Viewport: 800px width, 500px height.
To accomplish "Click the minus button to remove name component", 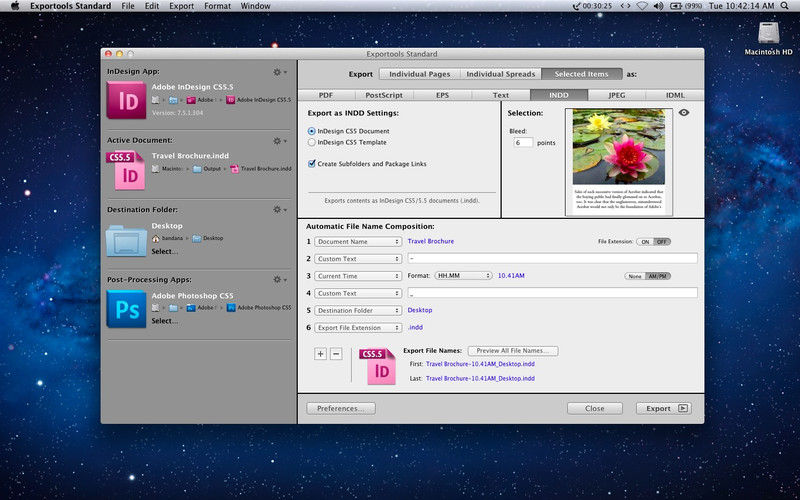I will (x=336, y=354).
